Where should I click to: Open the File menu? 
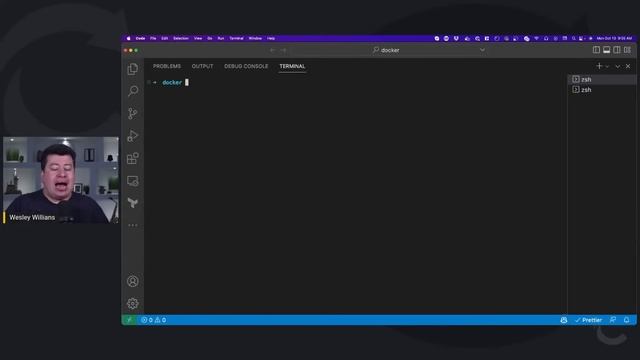pos(153,38)
